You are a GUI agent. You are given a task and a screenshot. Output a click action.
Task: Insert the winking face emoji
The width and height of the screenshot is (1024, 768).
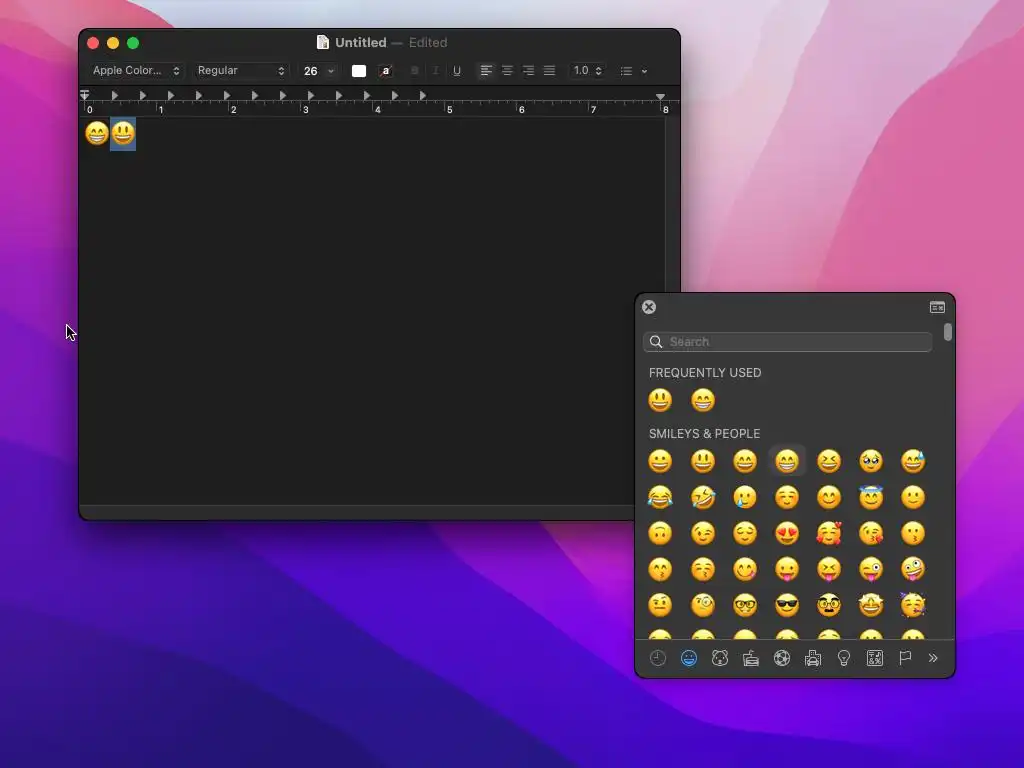[x=703, y=533]
